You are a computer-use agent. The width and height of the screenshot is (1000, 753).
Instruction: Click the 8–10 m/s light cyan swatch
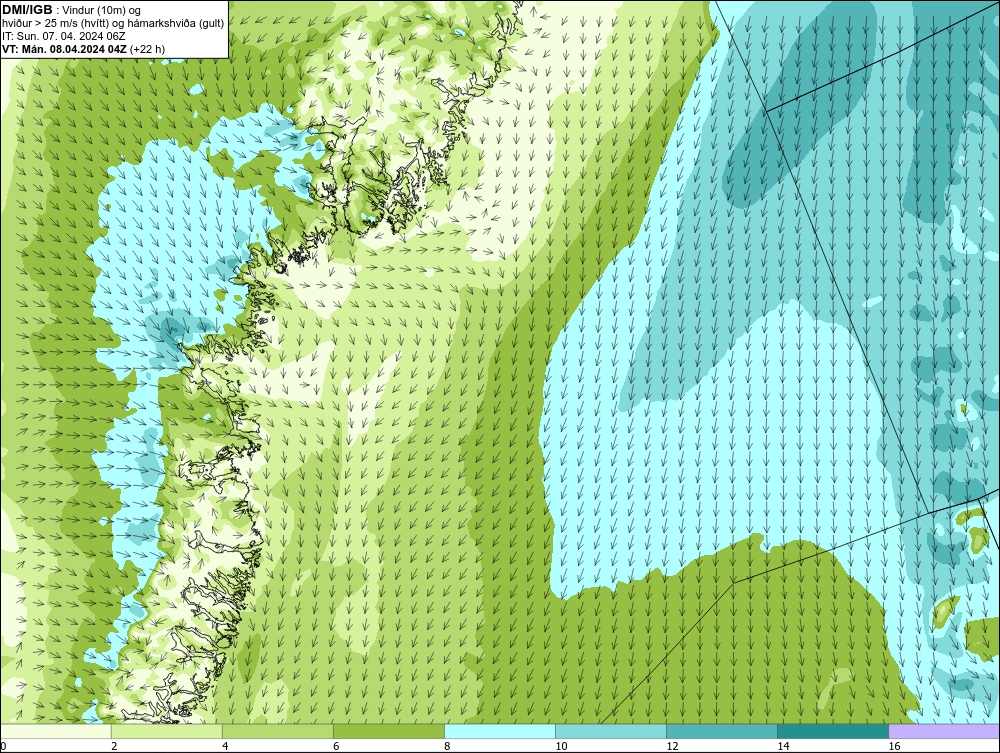pos(500,731)
